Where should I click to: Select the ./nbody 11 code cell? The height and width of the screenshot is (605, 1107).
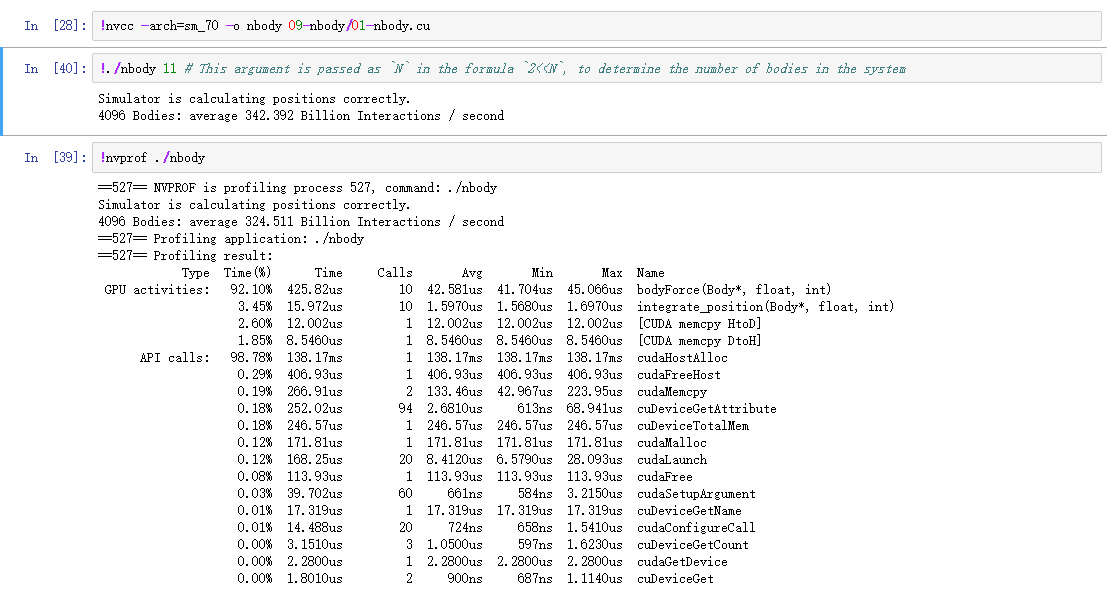tap(597, 68)
